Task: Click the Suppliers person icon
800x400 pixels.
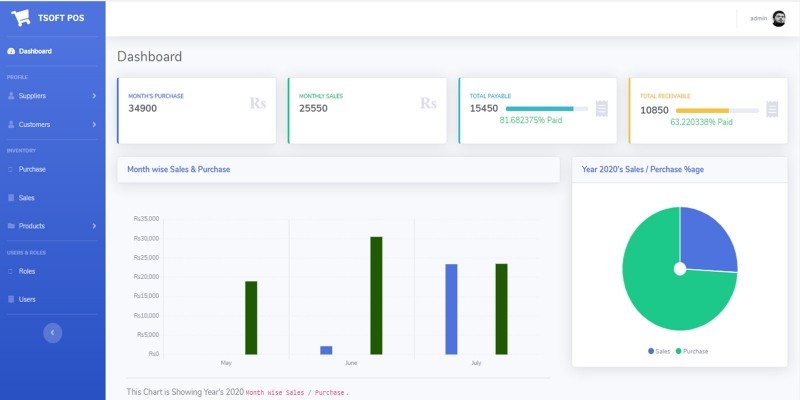Action: click(11, 96)
